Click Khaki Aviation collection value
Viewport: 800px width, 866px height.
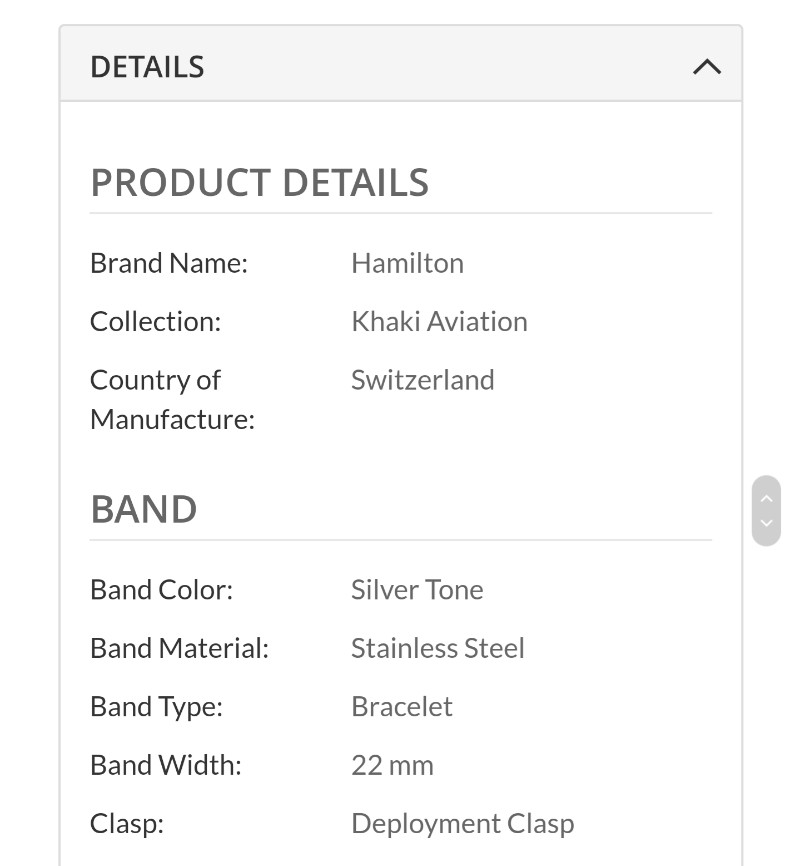pyautogui.click(x=439, y=321)
